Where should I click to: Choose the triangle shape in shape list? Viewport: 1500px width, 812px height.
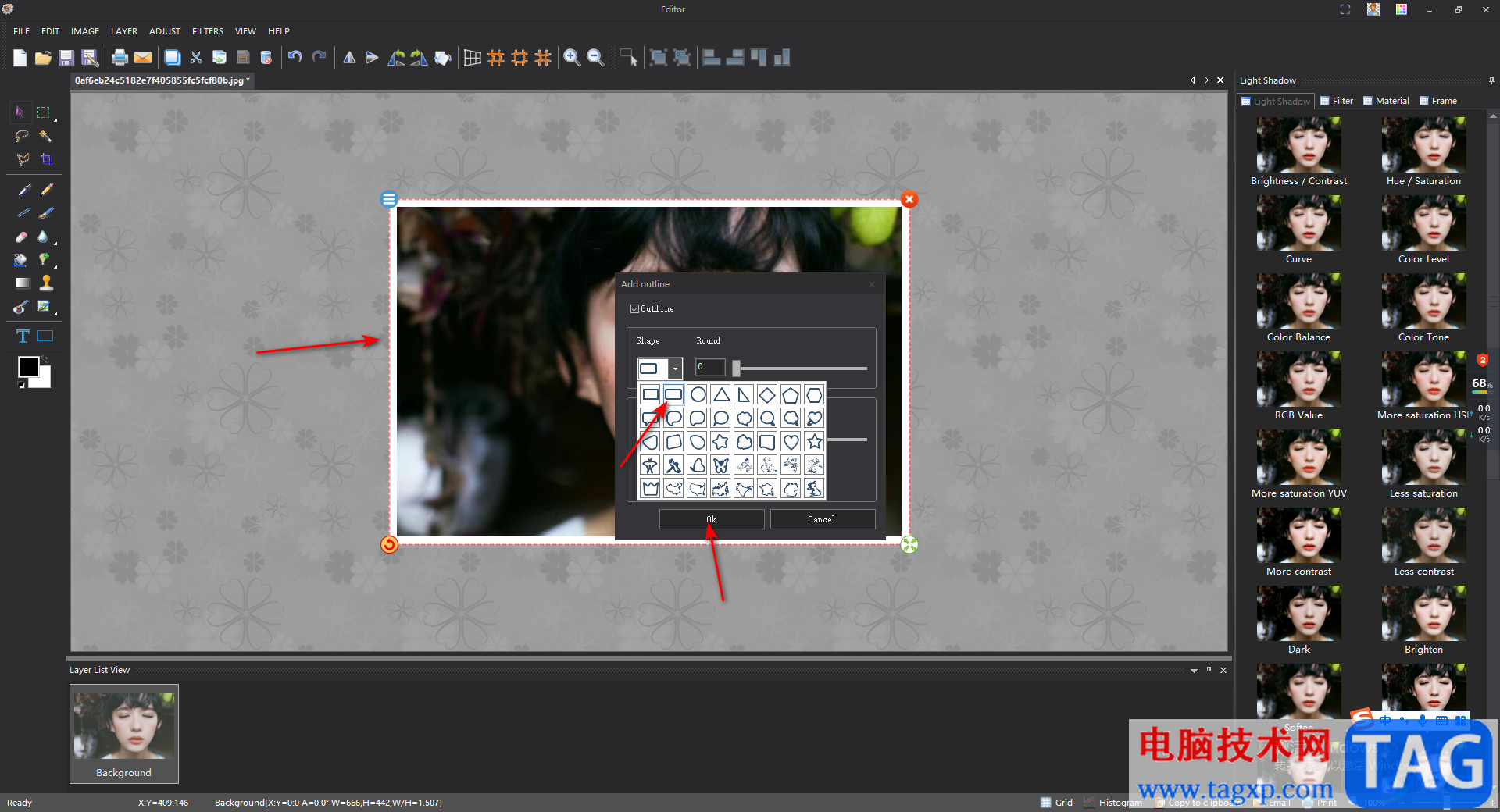pyautogui.click(x=721, y=395)
